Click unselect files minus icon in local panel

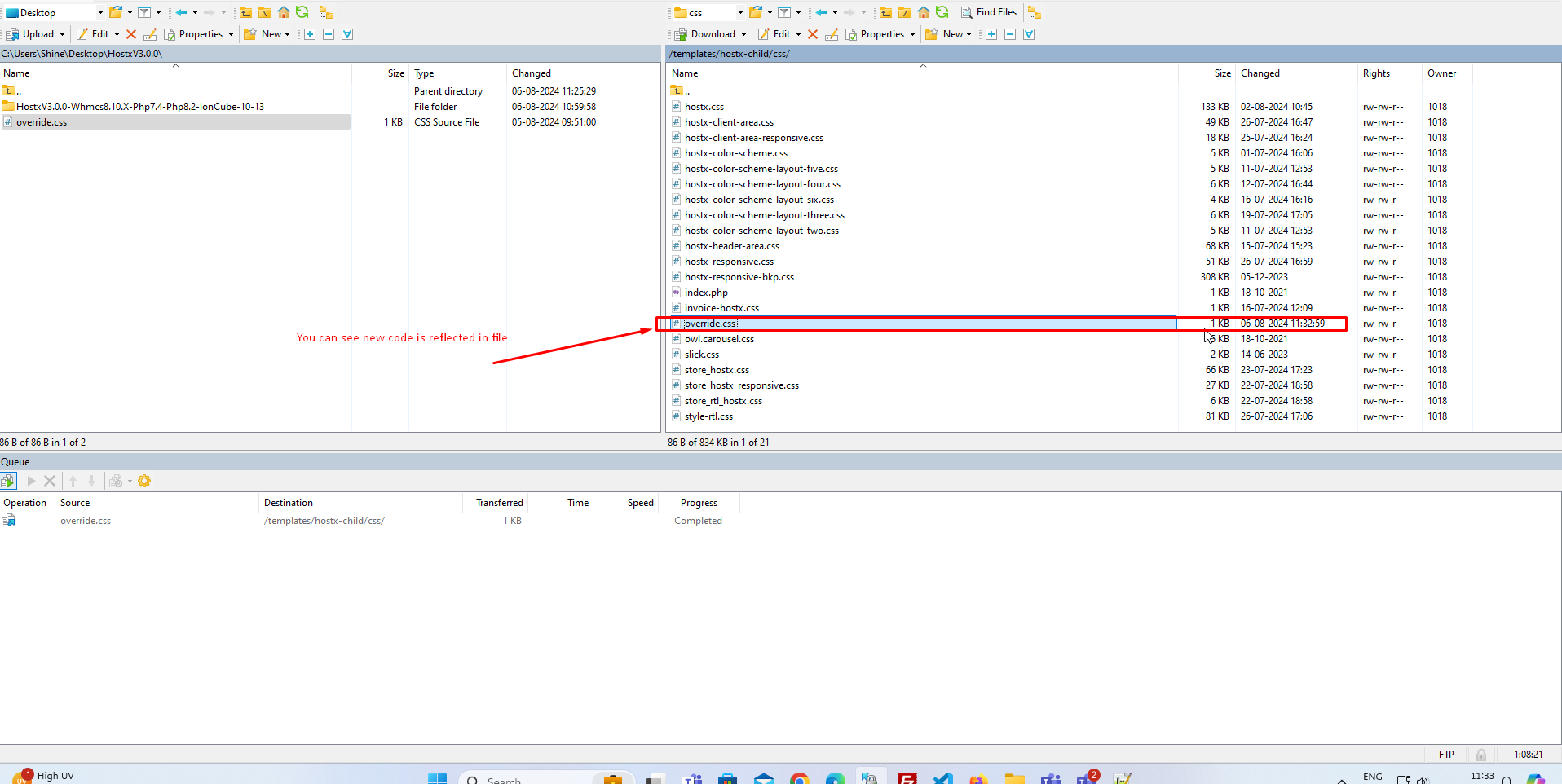point(329,34)
